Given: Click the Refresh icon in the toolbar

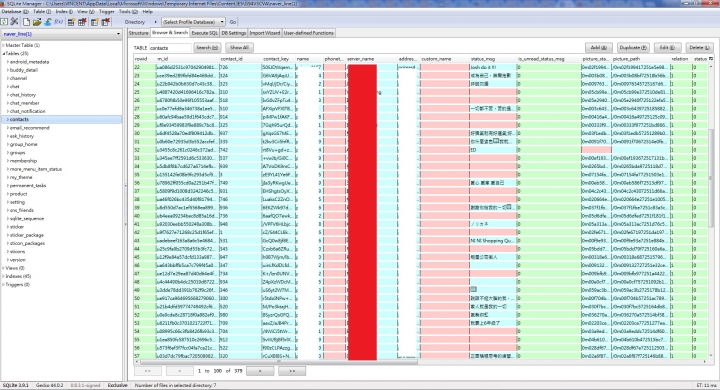Looking at the screenshot, I should [x=4, y=22].
